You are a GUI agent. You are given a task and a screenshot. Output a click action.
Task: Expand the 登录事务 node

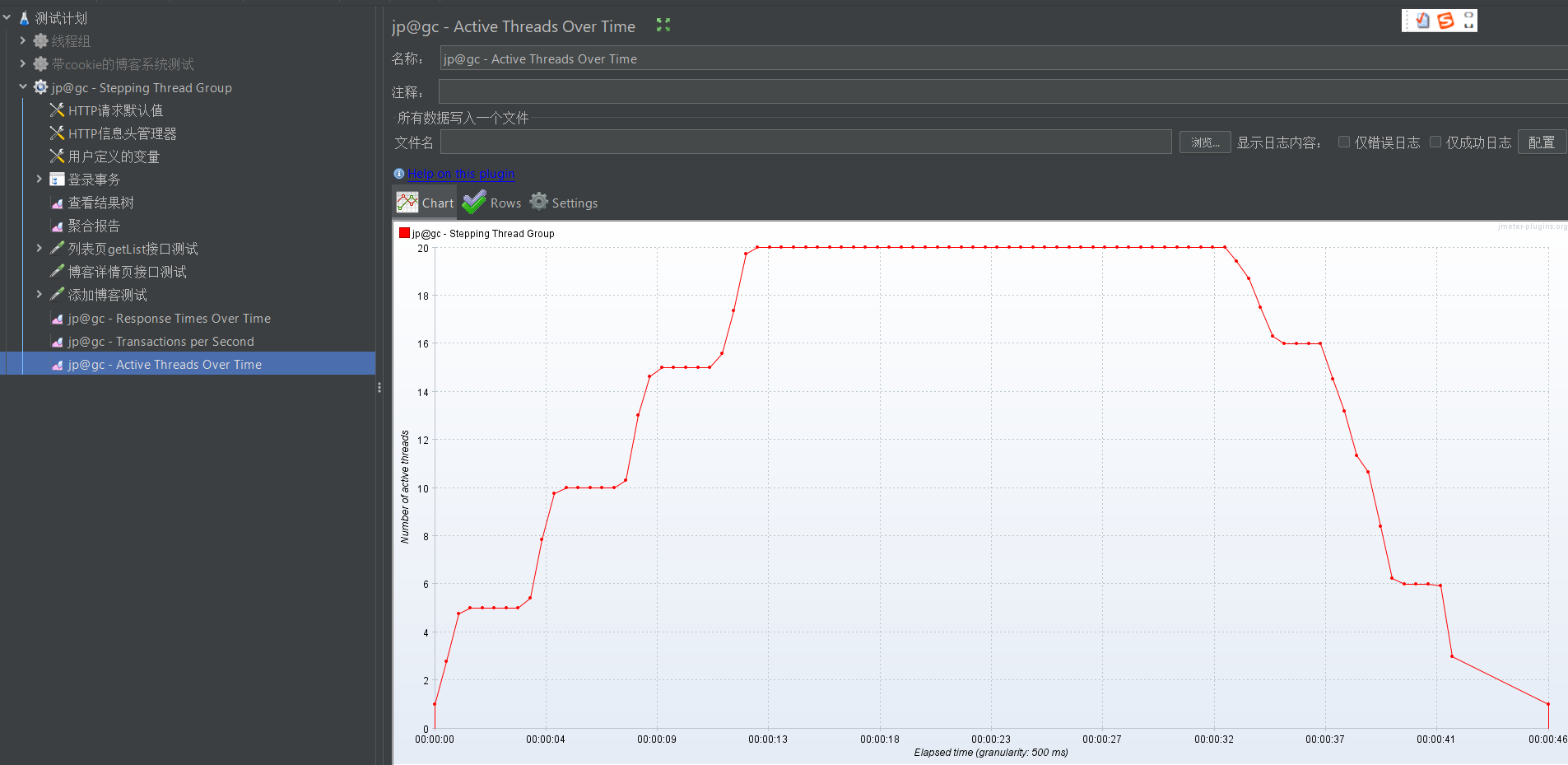tap(39, 179)
